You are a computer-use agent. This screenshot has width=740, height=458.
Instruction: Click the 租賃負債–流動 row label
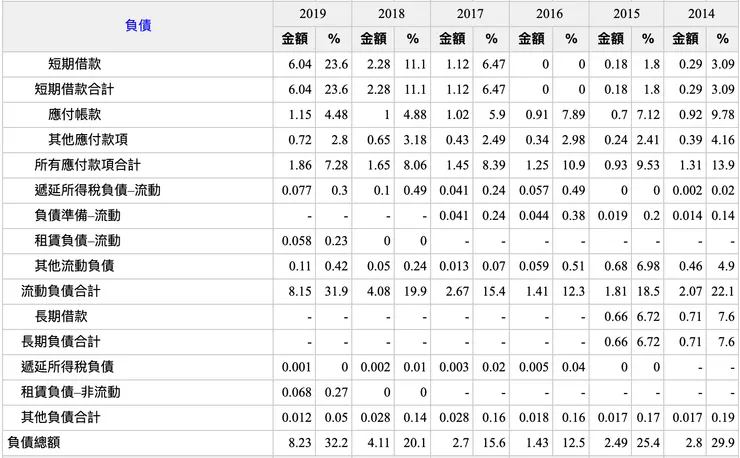[x=77, y=241]
